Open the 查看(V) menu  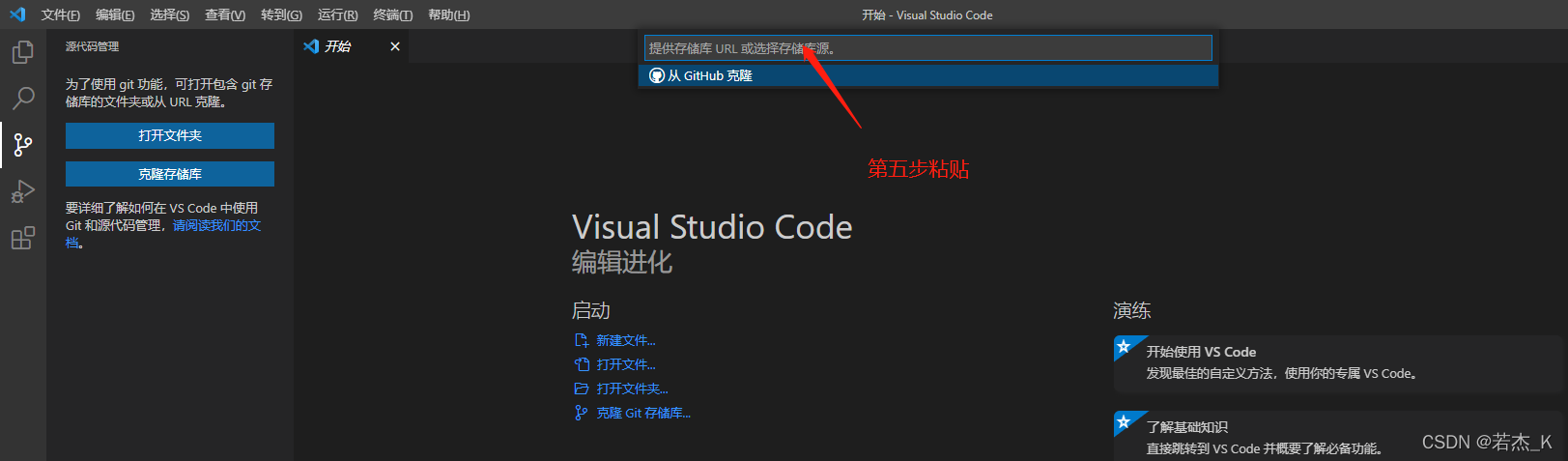point(225,14)
